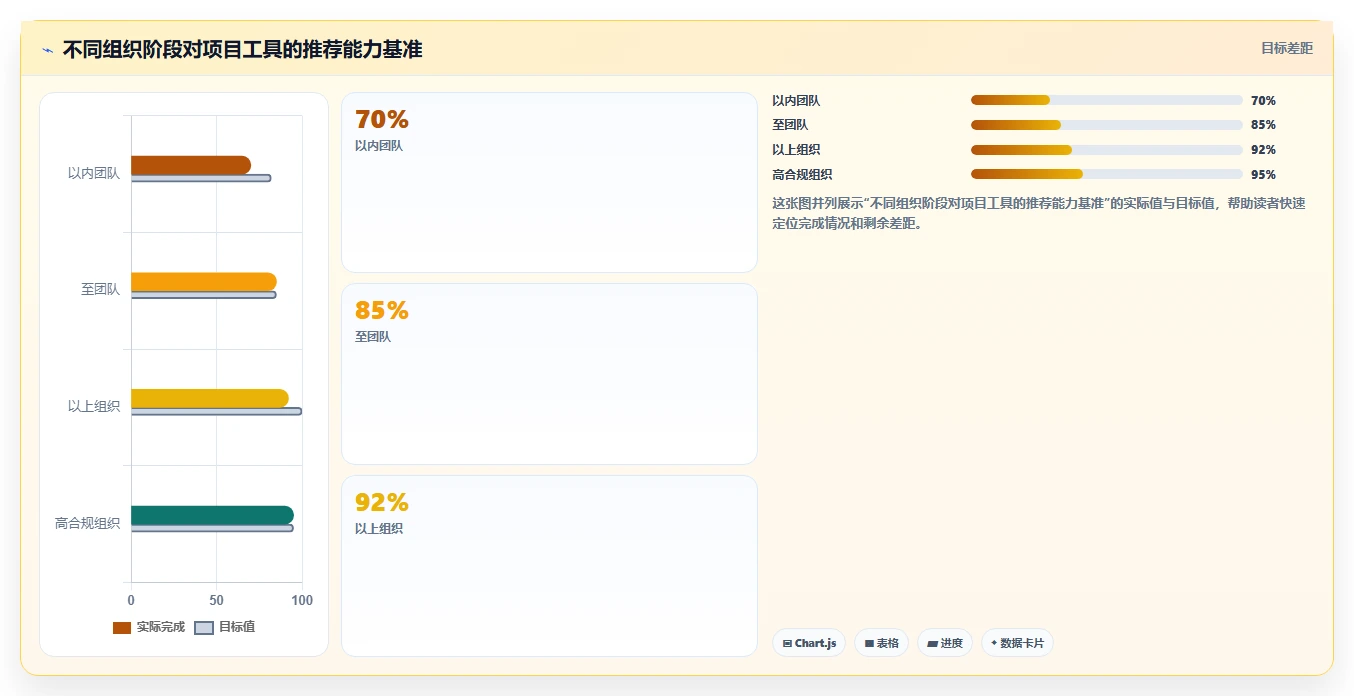
Task: Click the teal 高合规组织 actual bar in chart
Action: pyautogui.click(x=212, y=515)
